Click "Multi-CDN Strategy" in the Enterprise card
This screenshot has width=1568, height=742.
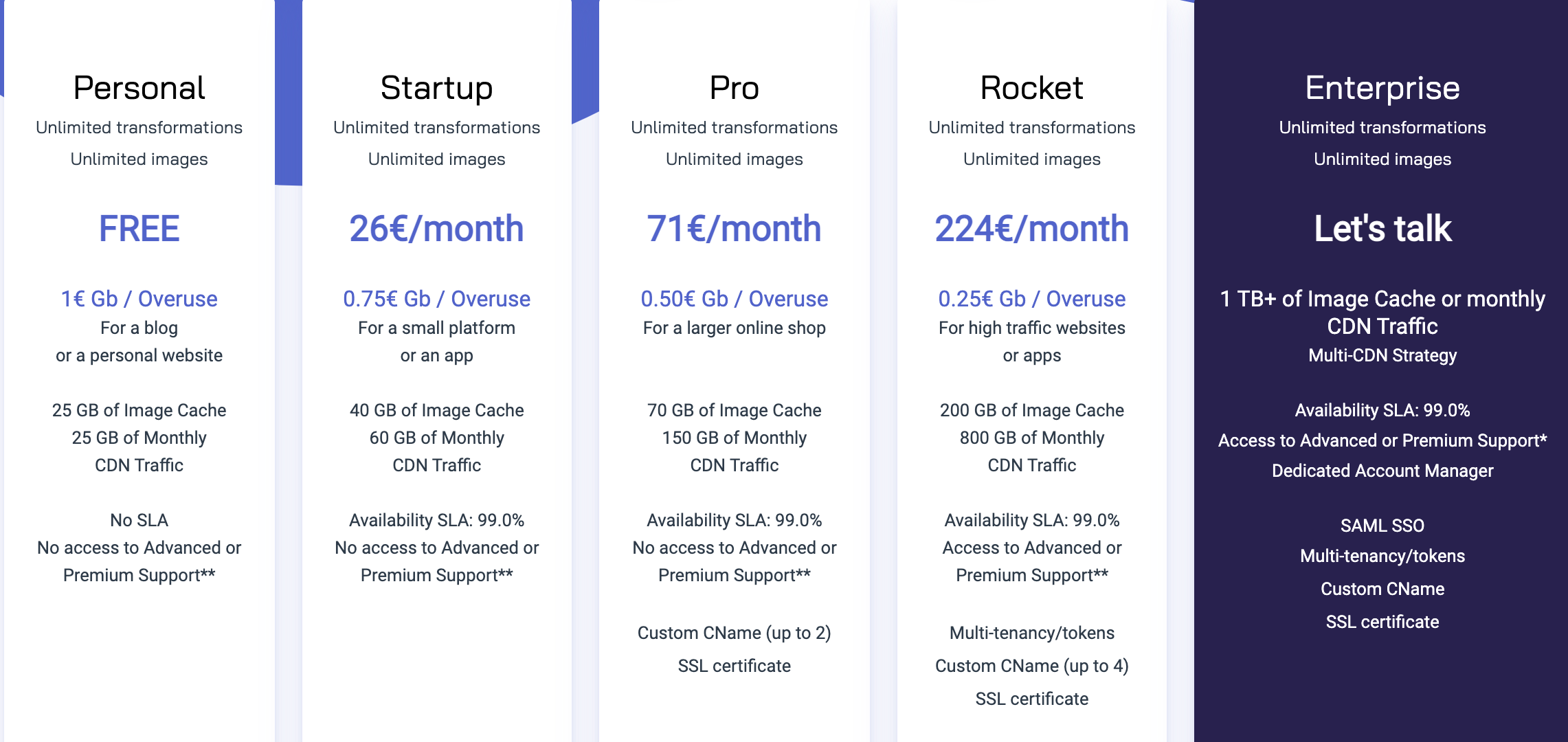click(1382, 355)
